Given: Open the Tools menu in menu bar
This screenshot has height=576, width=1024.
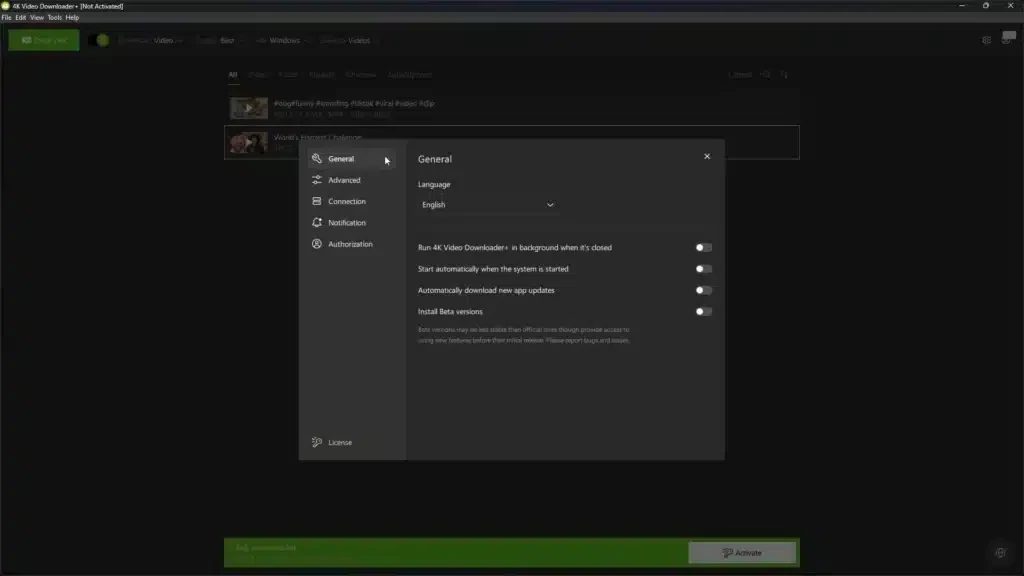Looking at the screenshot, I should (54, 18).
